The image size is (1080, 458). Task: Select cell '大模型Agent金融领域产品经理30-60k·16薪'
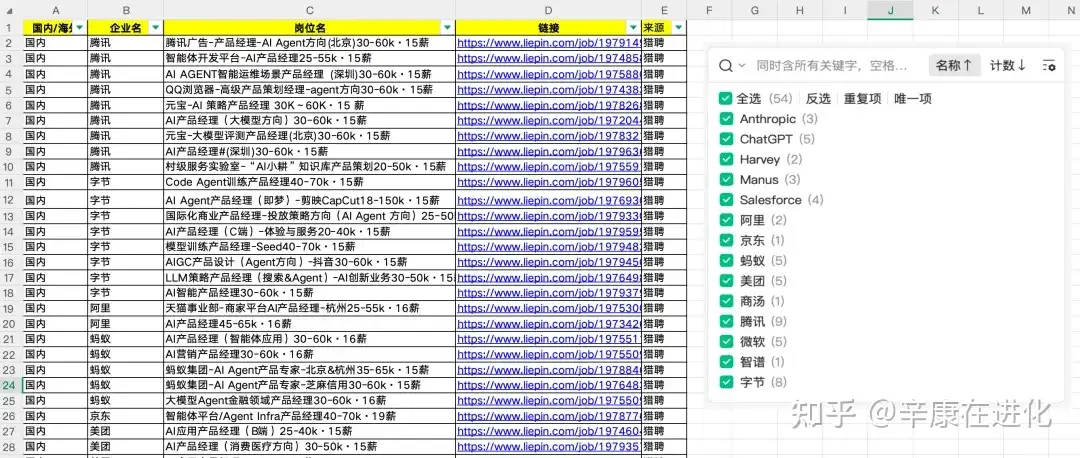(309, 400)
